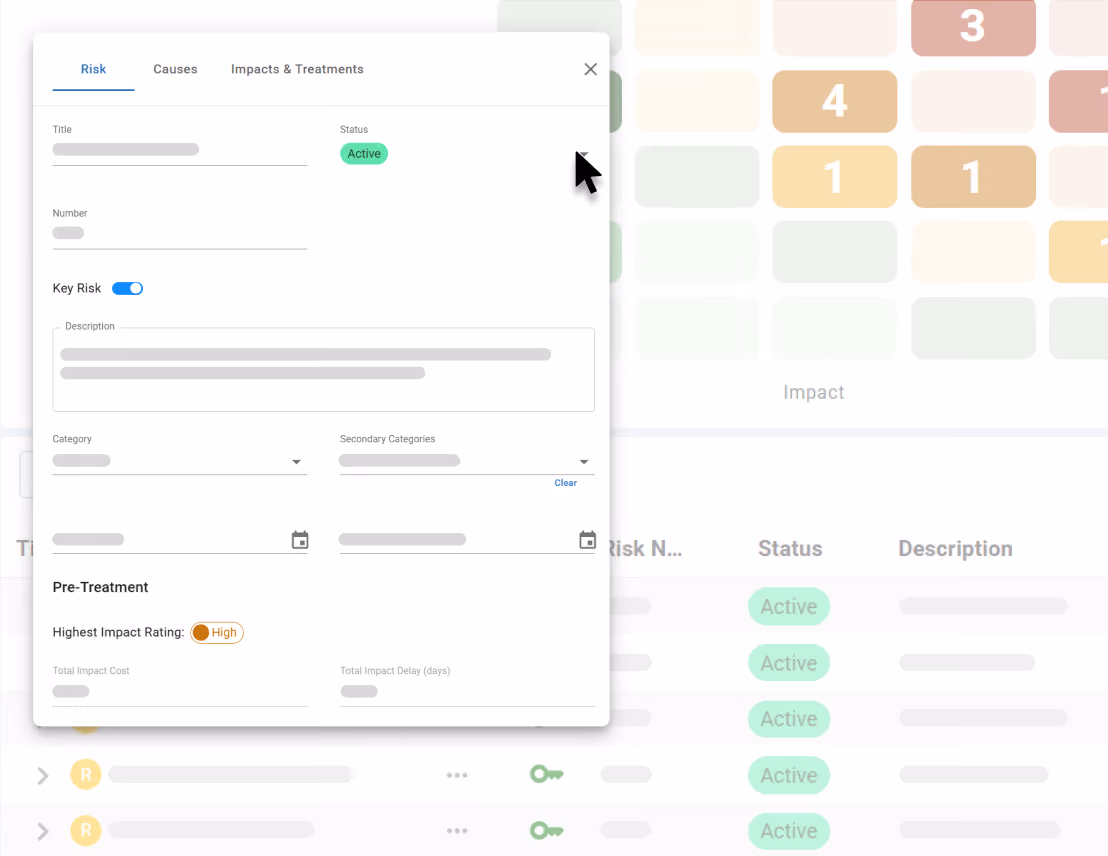This screenshot has width=1108, height=856.
Task: Sort by the Description column header
Action: 955,549
